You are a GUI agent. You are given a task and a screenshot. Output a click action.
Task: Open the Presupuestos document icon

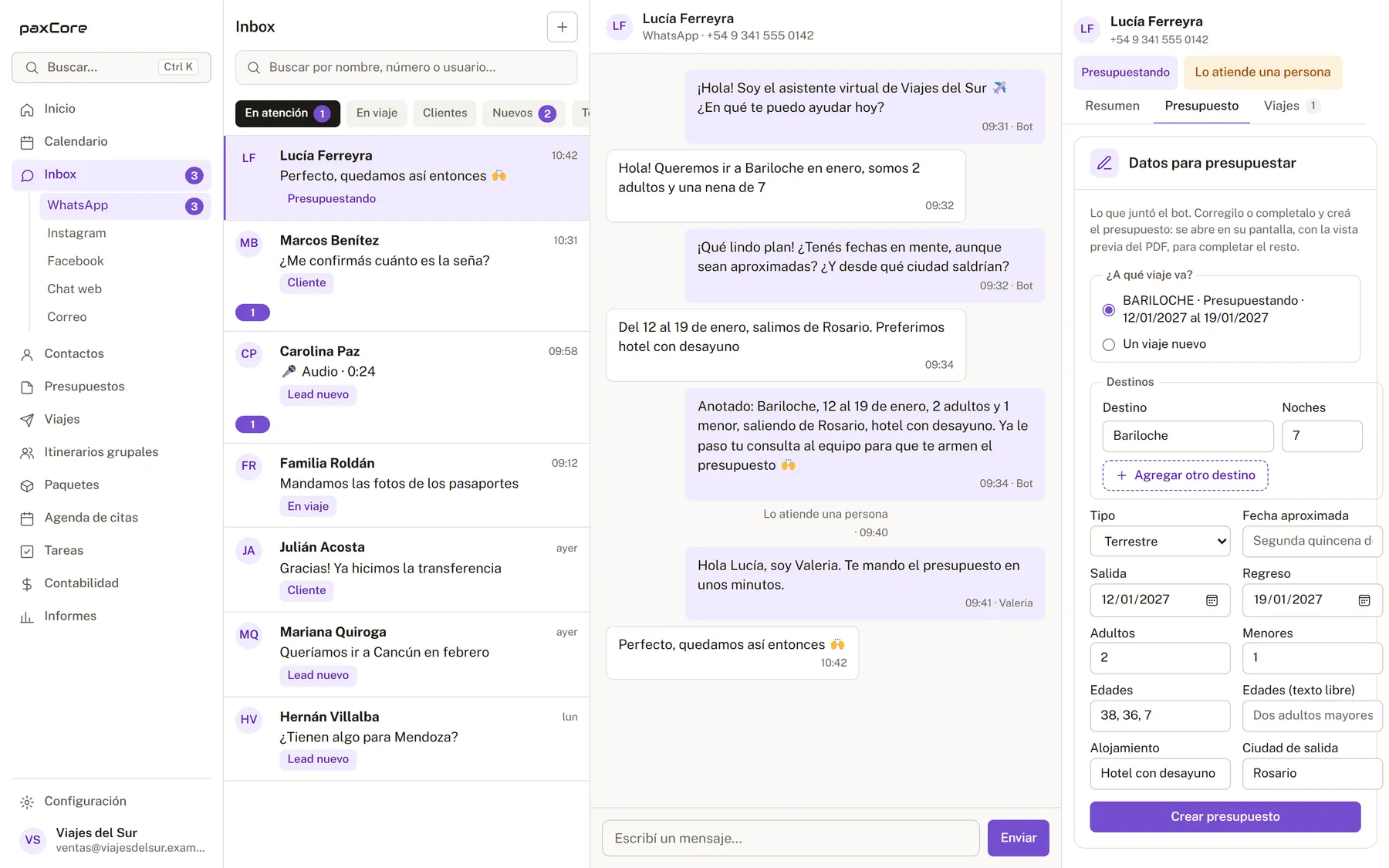[27, 387]
